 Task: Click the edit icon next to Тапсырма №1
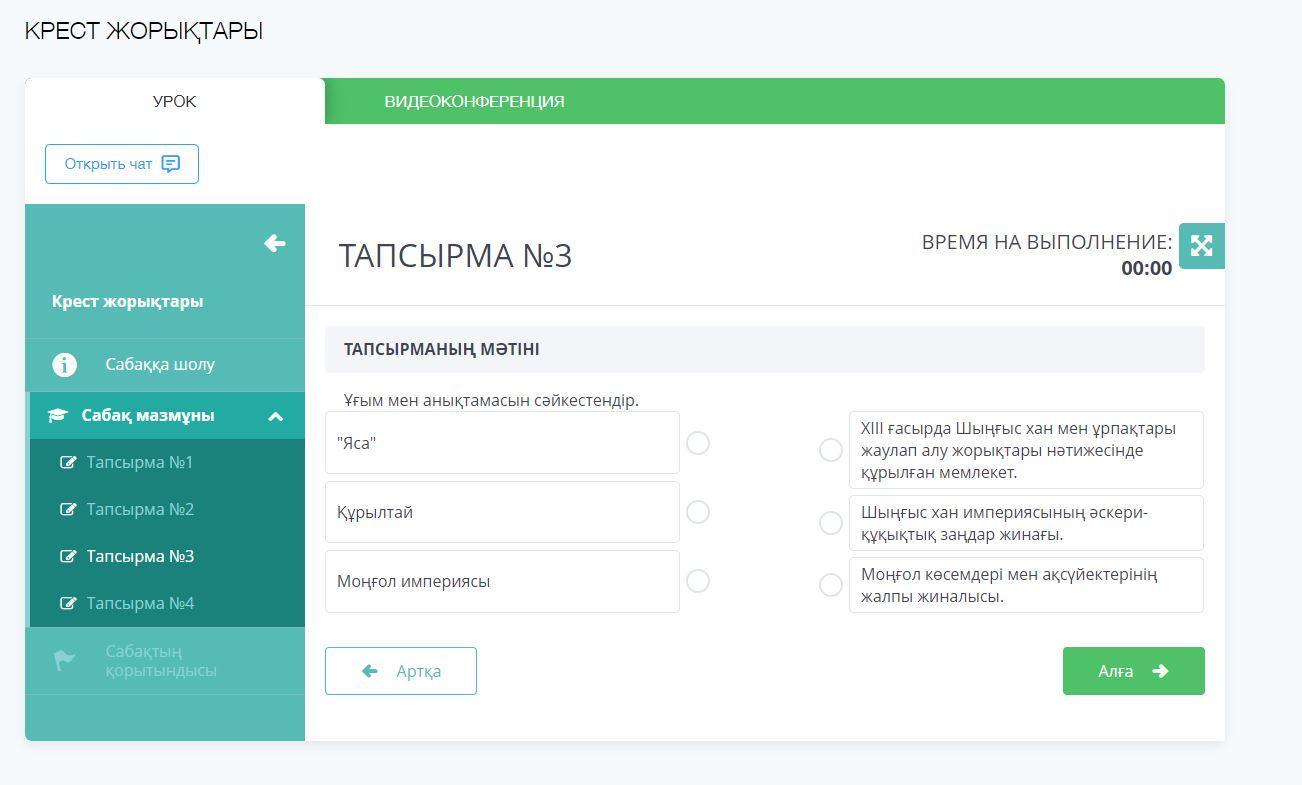pyautogui.click(x=68, y=462)
